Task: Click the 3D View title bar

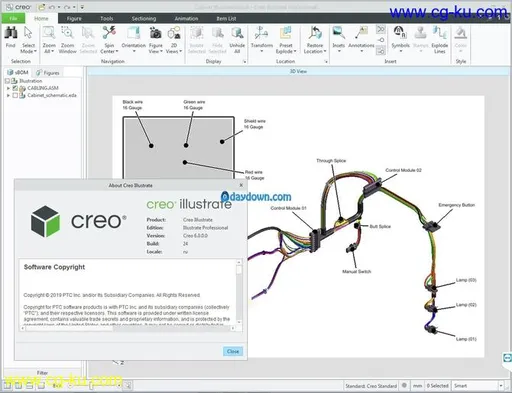Action: click(298, 71)
